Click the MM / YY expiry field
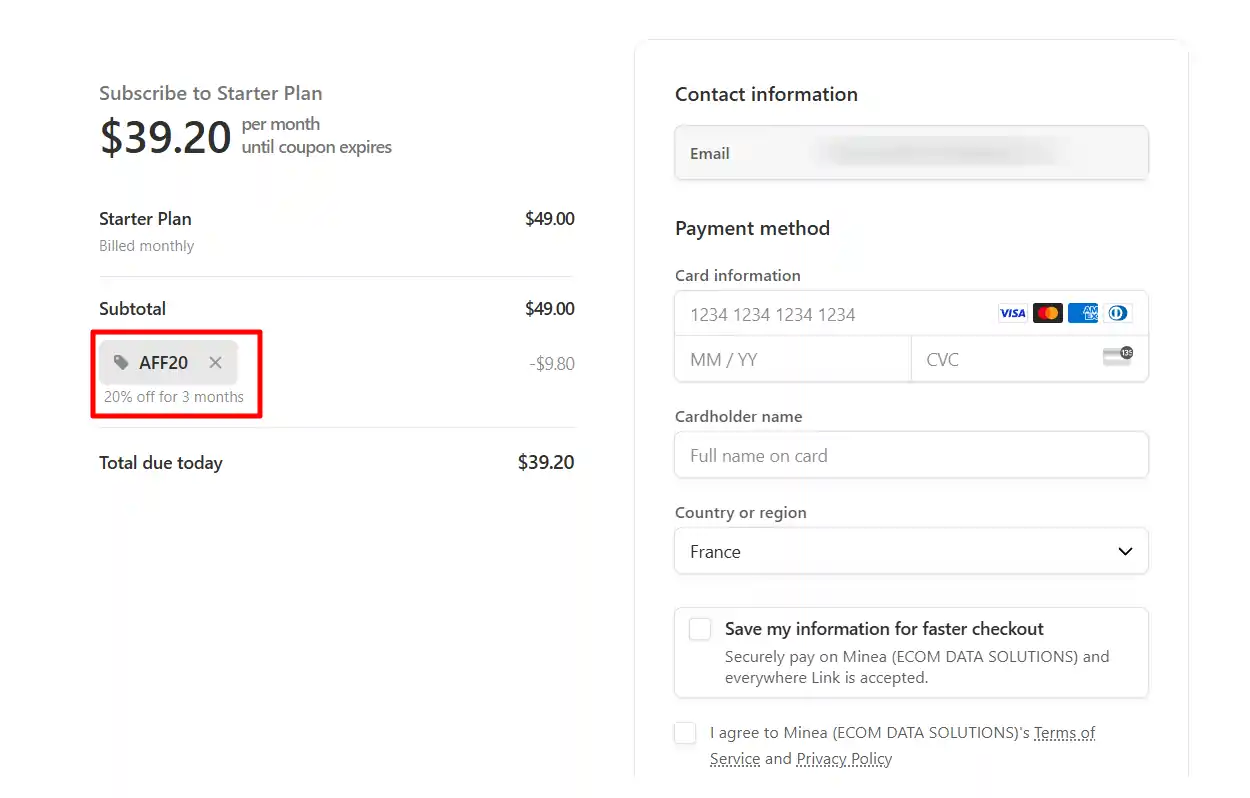The image size is (1250, 798). [790, 358]
